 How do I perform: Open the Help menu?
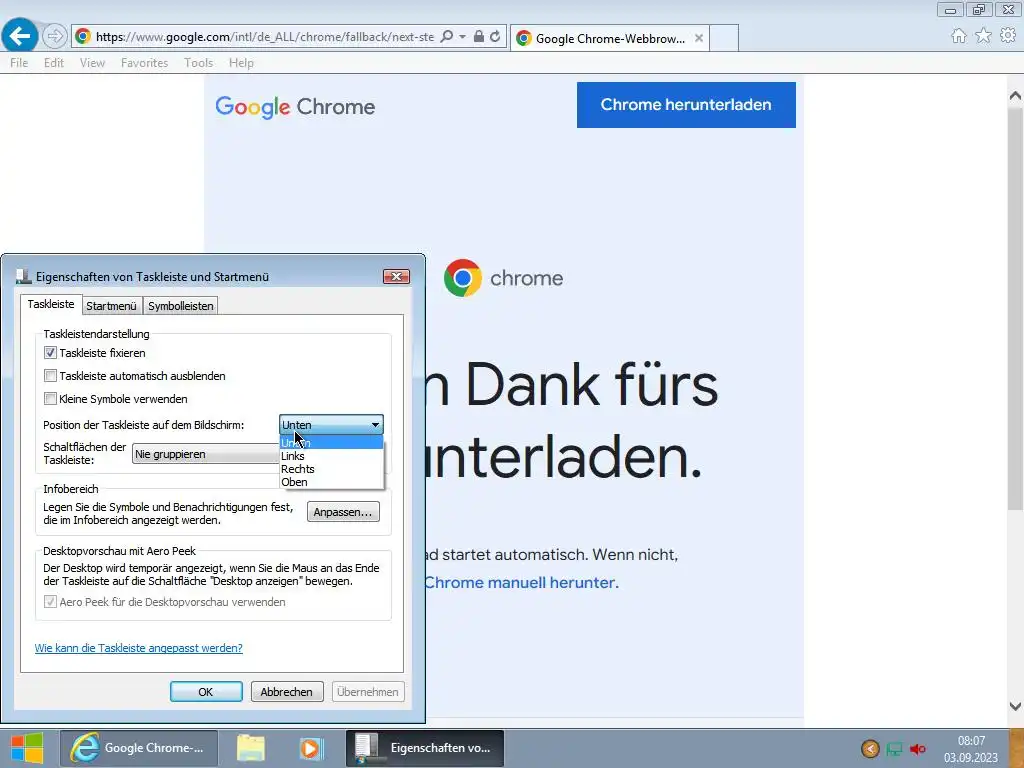pyautogui.click(x=241, y=63)
